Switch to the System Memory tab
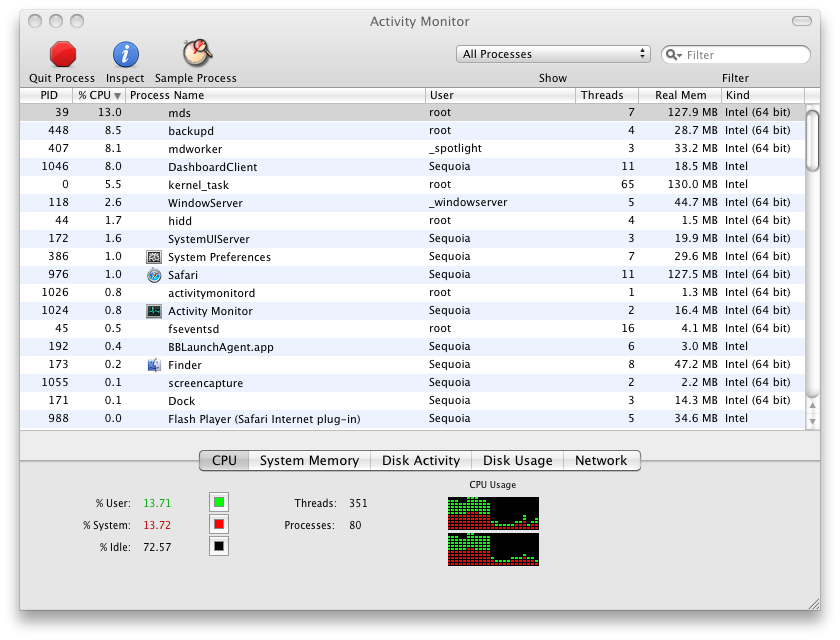This screenshot has width=840, height=640. [309, 461]
